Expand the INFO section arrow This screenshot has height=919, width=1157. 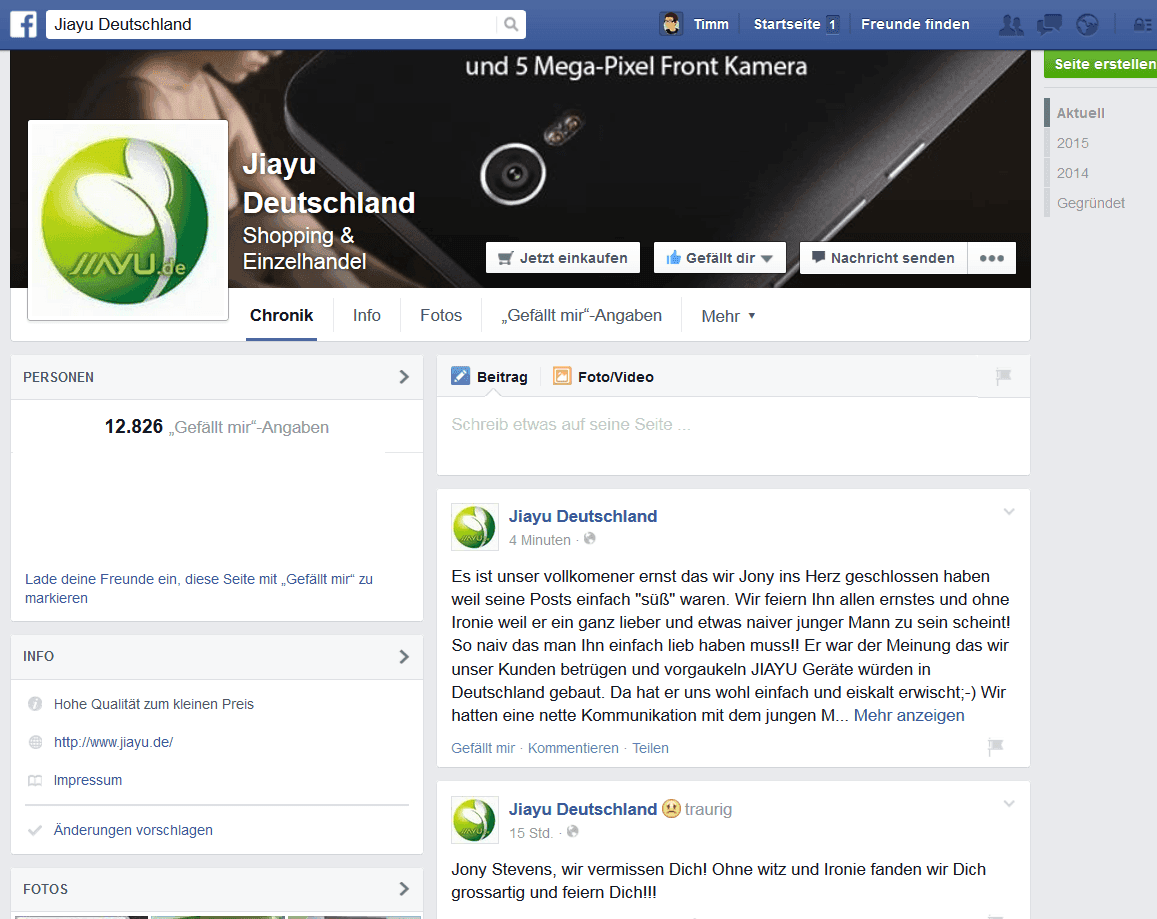click(x=404, y=656)
